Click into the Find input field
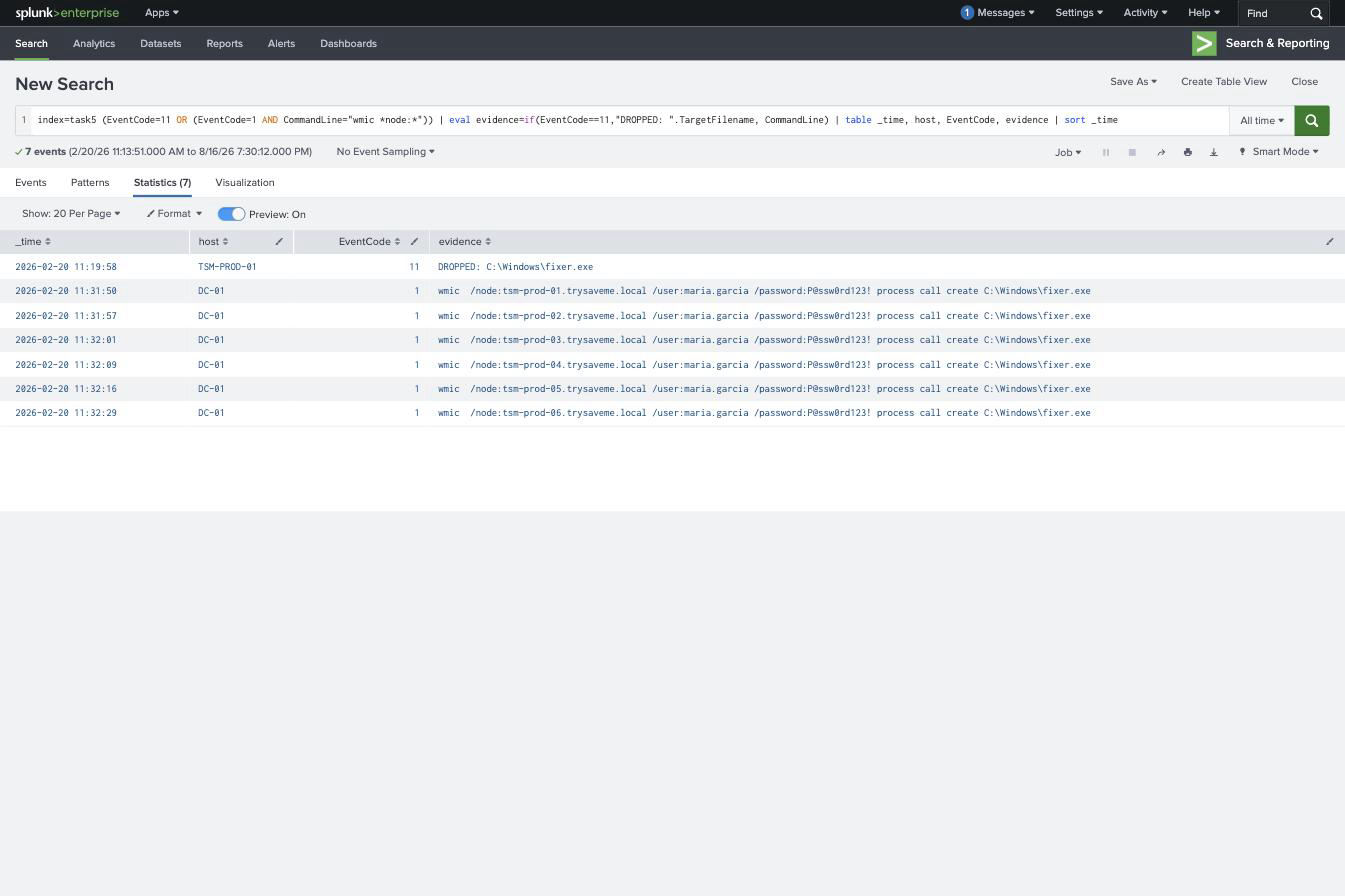The height and width of the screenshot is (896, 1345). tap(1273, 13)
